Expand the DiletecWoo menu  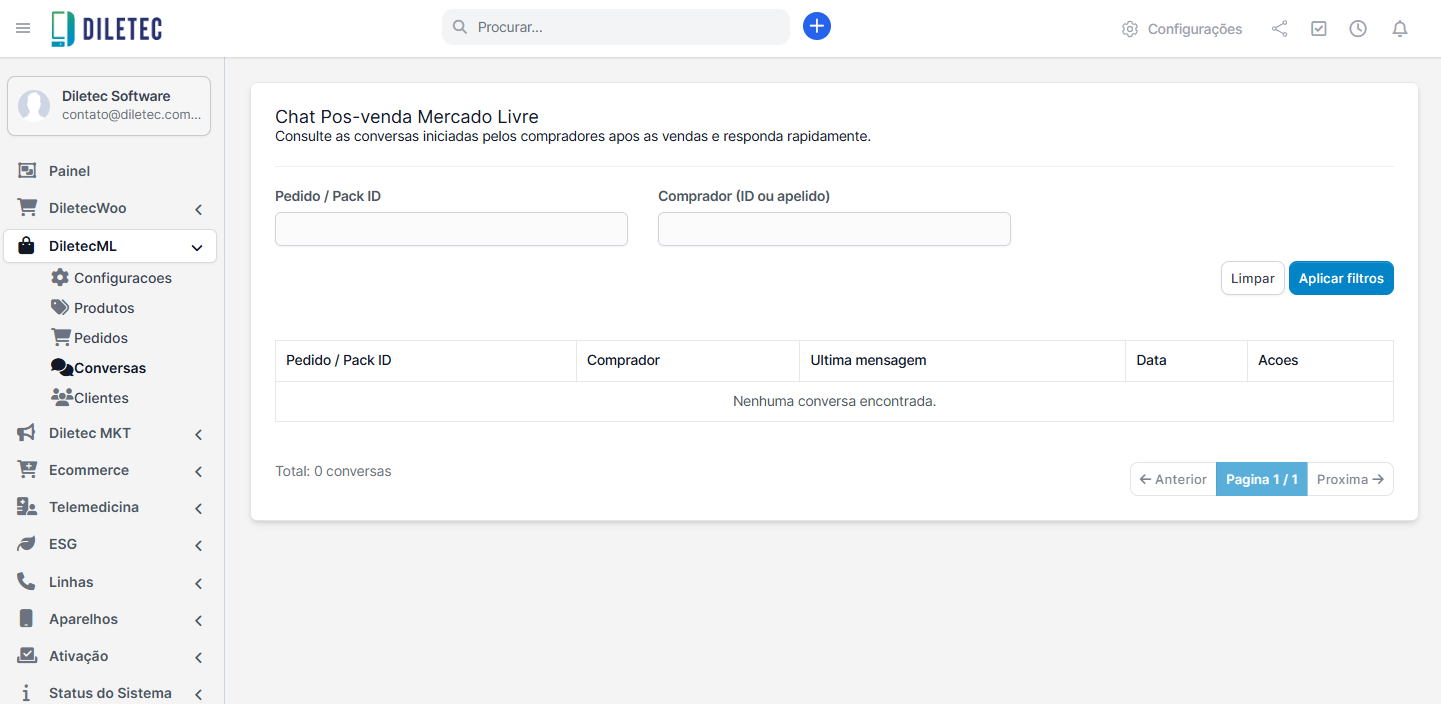pyautogui.click(x=110, y=208)
